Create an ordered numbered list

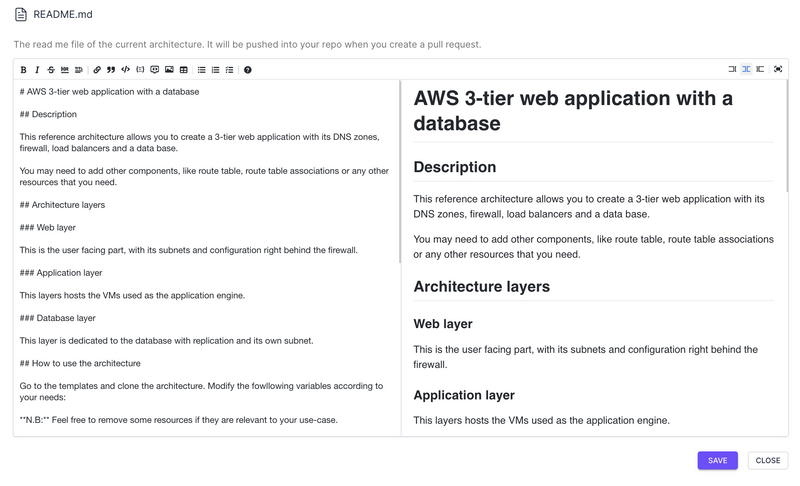coord(215,70)
